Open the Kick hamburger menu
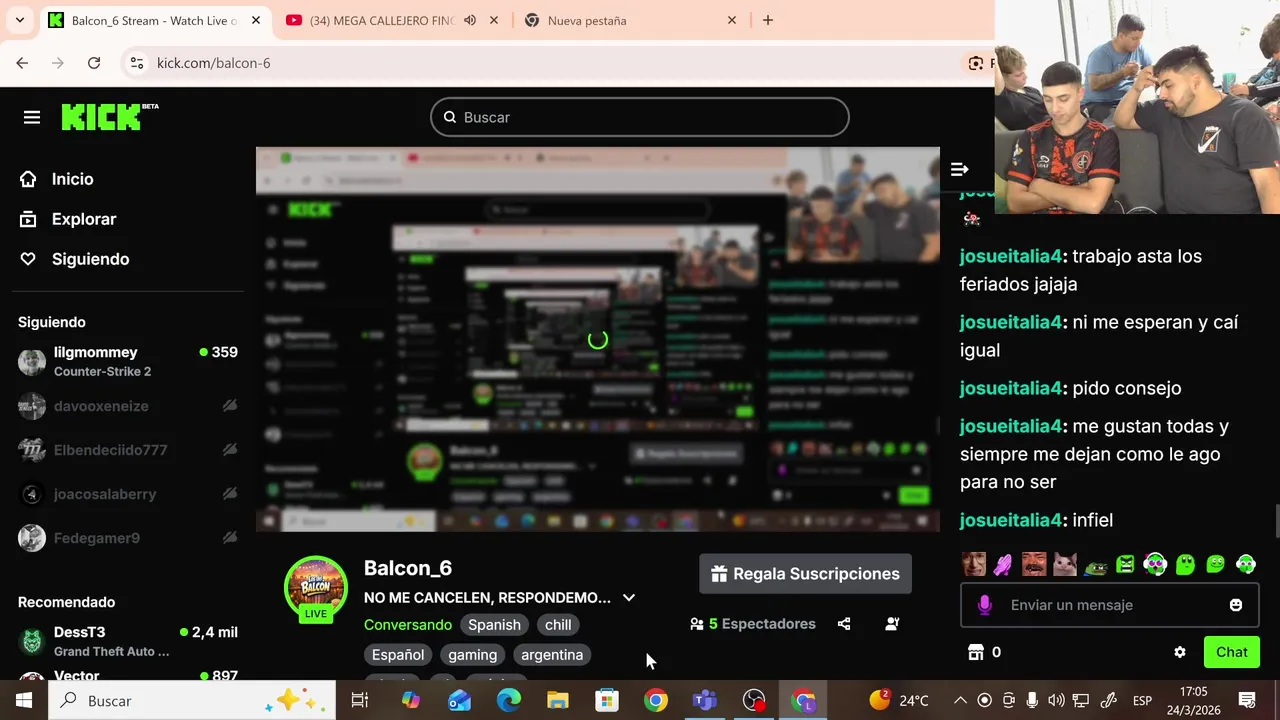Image resolution: width=1280 pixels, height=720 pixels. click(x=32, y=118)
